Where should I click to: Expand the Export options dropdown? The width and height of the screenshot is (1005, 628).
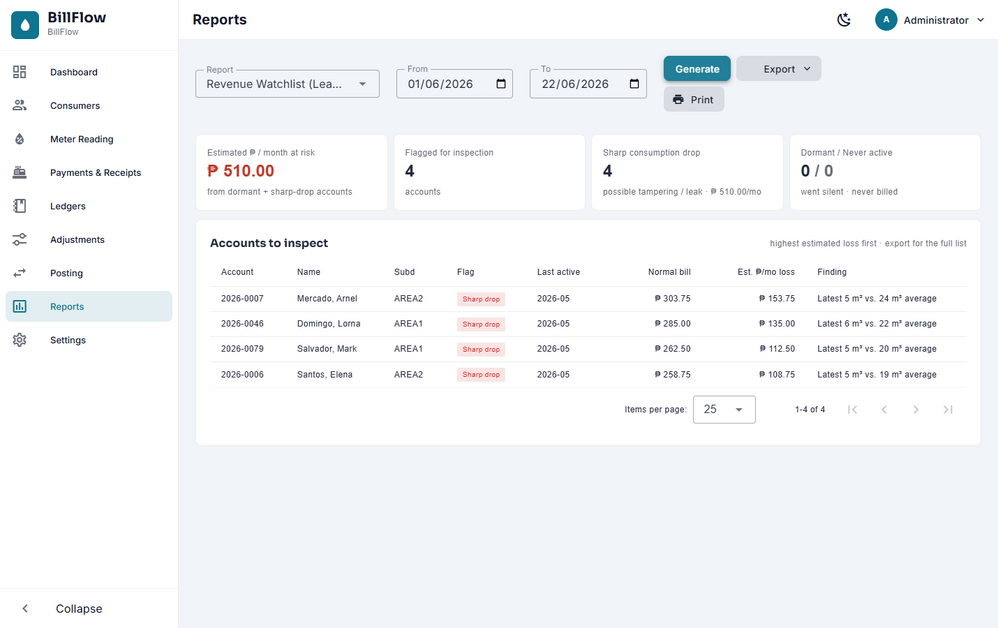pos(779,69)
